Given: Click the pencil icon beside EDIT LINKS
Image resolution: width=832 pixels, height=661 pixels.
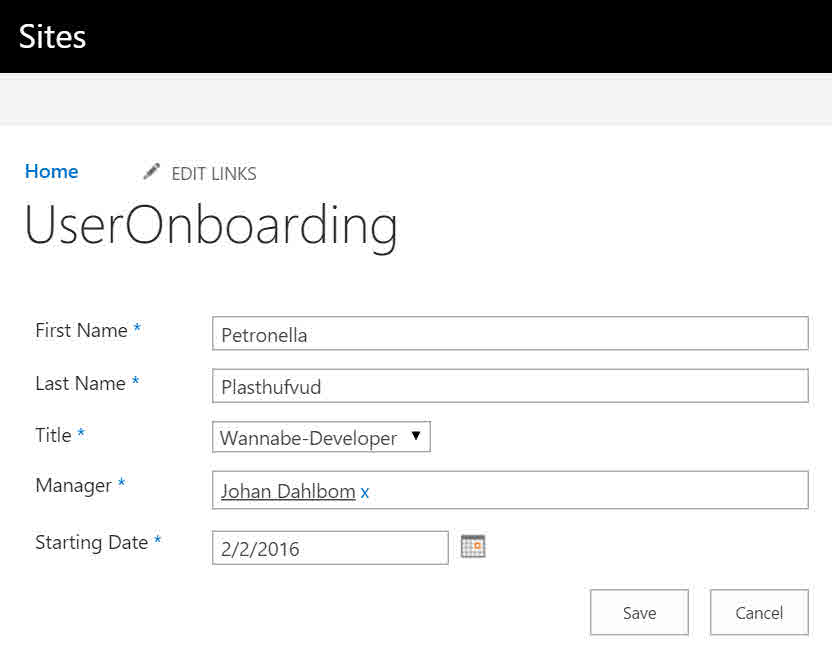Looking at the screenshot, I should point(151,172).
